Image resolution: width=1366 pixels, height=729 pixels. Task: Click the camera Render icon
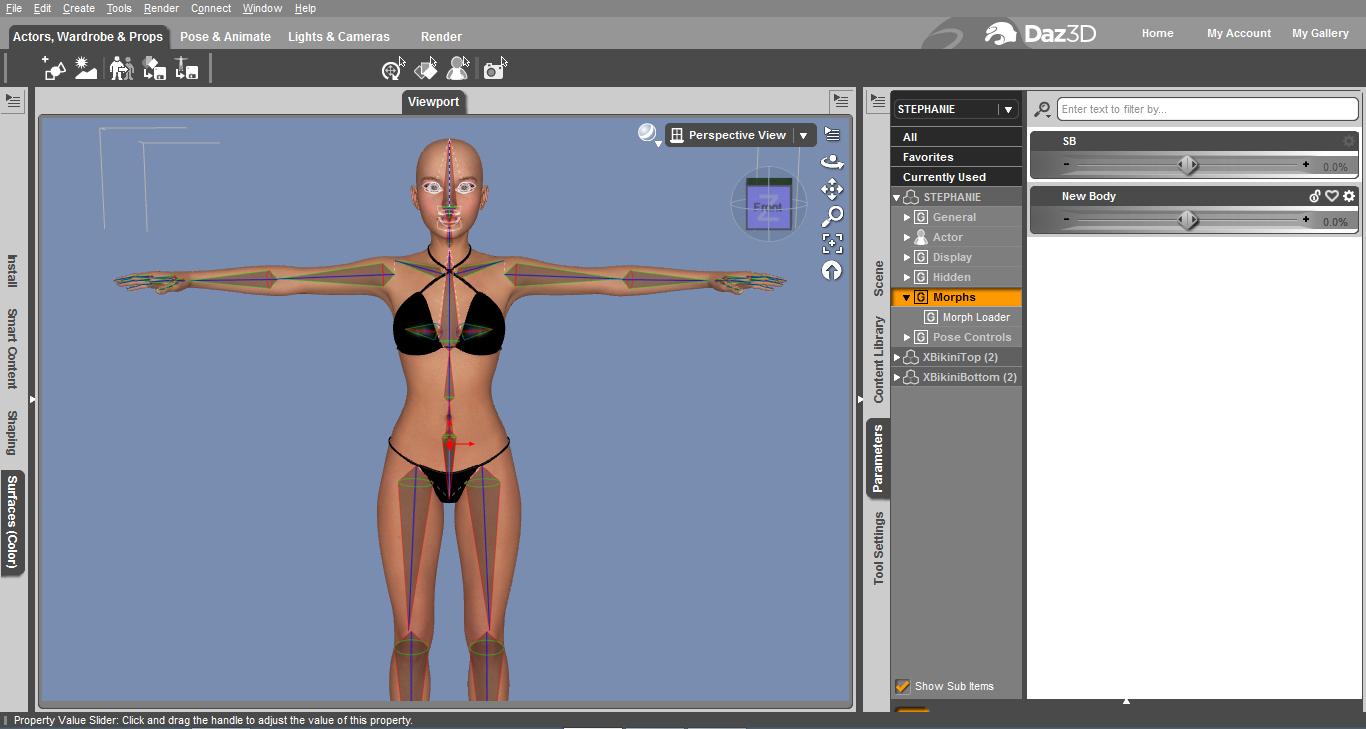tap(495, 69)
